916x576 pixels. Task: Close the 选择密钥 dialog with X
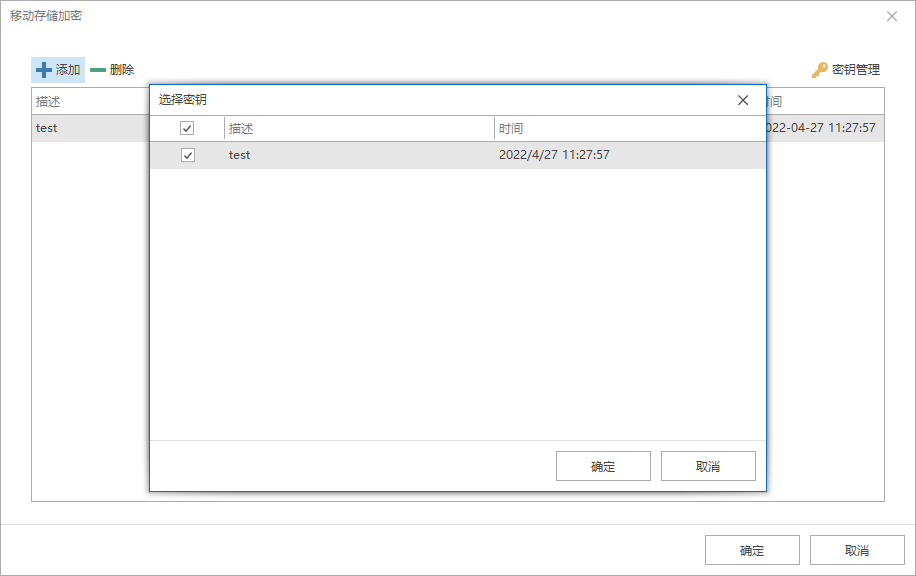coord(743,100)
